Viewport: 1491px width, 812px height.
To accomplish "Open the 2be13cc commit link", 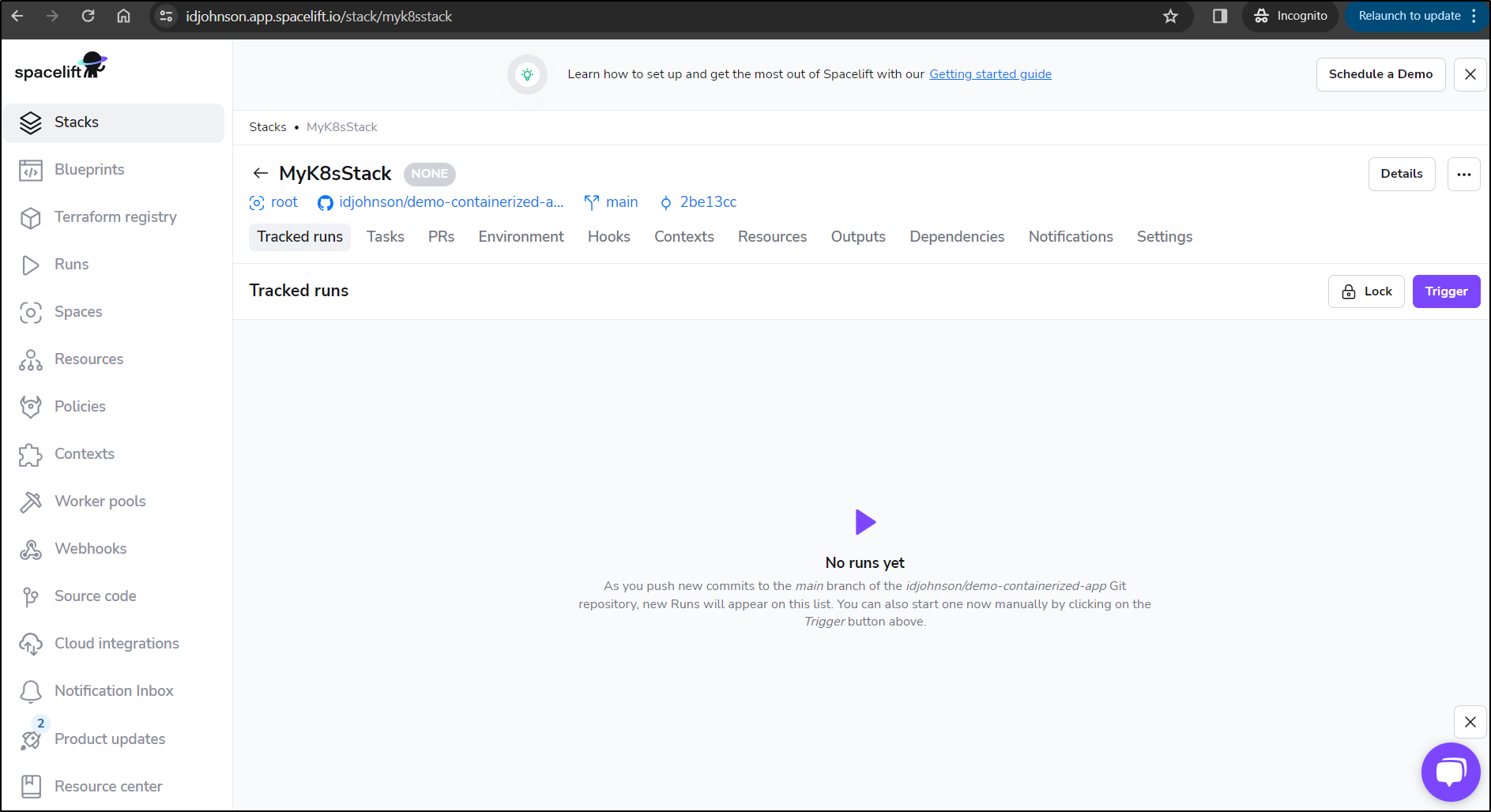I will pos(698,202).
